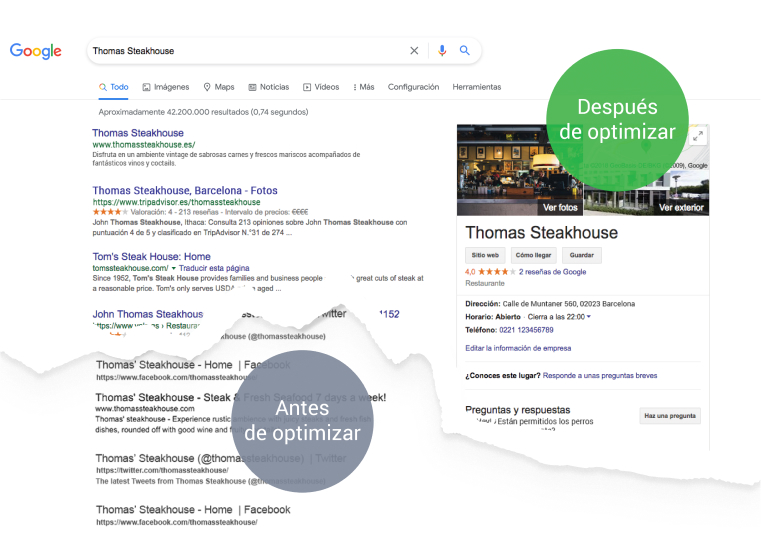The height and width of the screenshot is (554, 761).
Task: Clear the search box with the X icon
Action: 414,50
